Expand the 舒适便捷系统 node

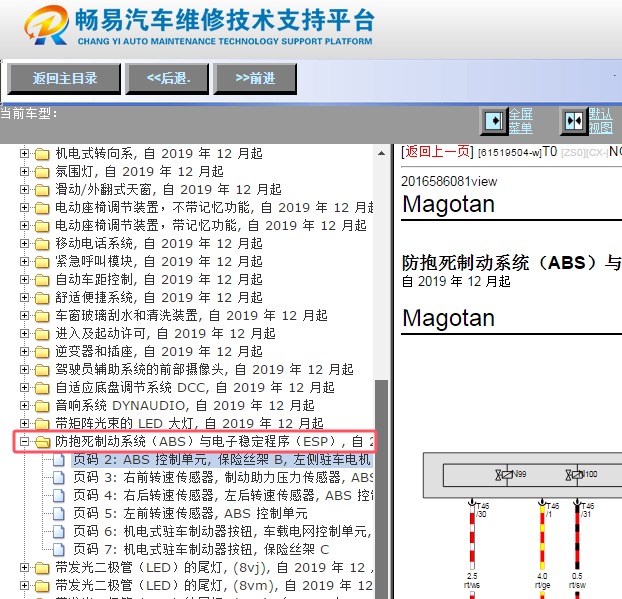pos(24,297)
